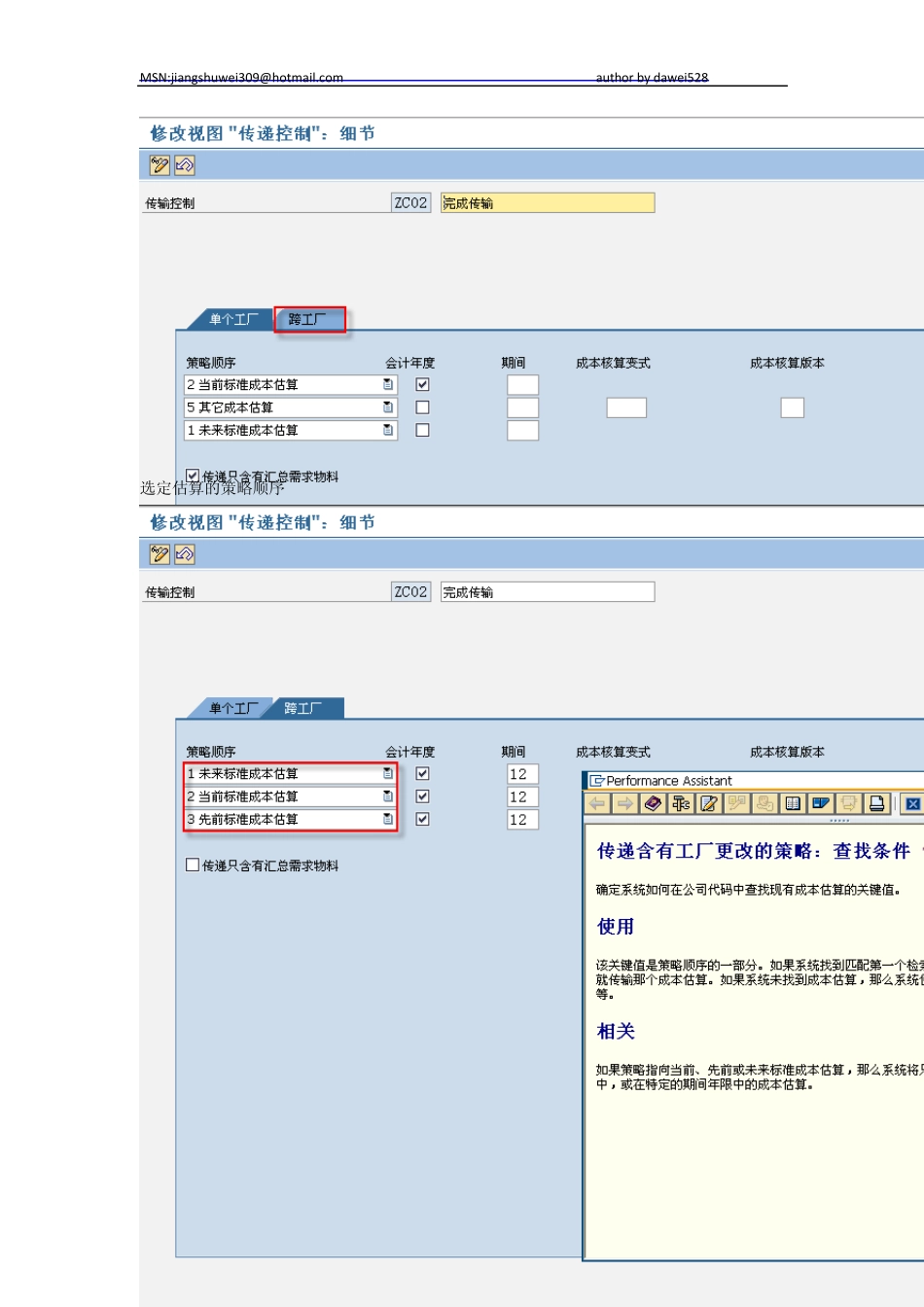Click upper view empty period field for 2 当前标准成本估算
The image size is (924, 1307).
(x=522, y=385)
